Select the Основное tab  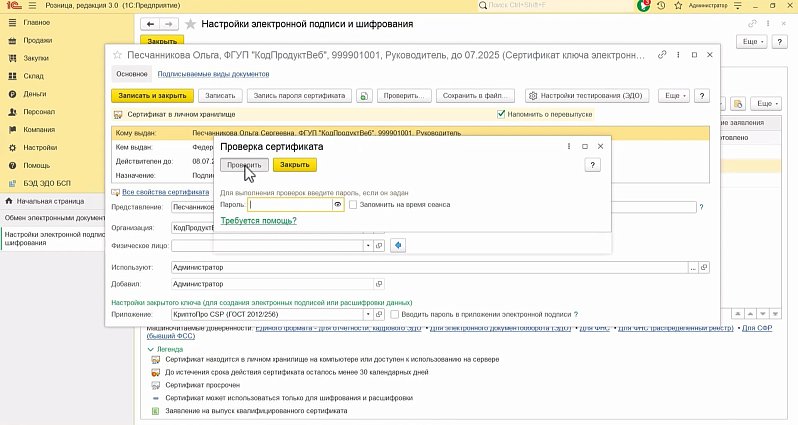click(132, 74)
